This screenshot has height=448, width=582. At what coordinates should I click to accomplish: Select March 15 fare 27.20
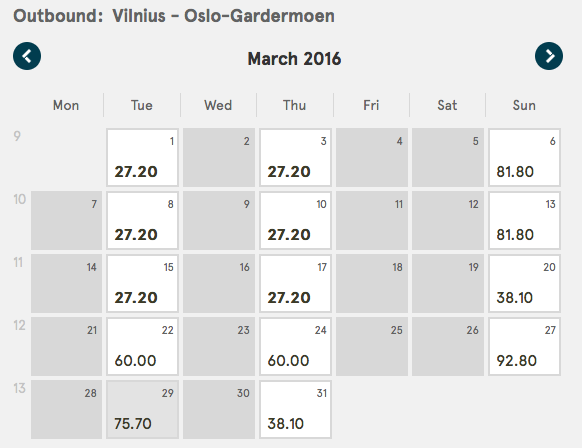(143, 284)
